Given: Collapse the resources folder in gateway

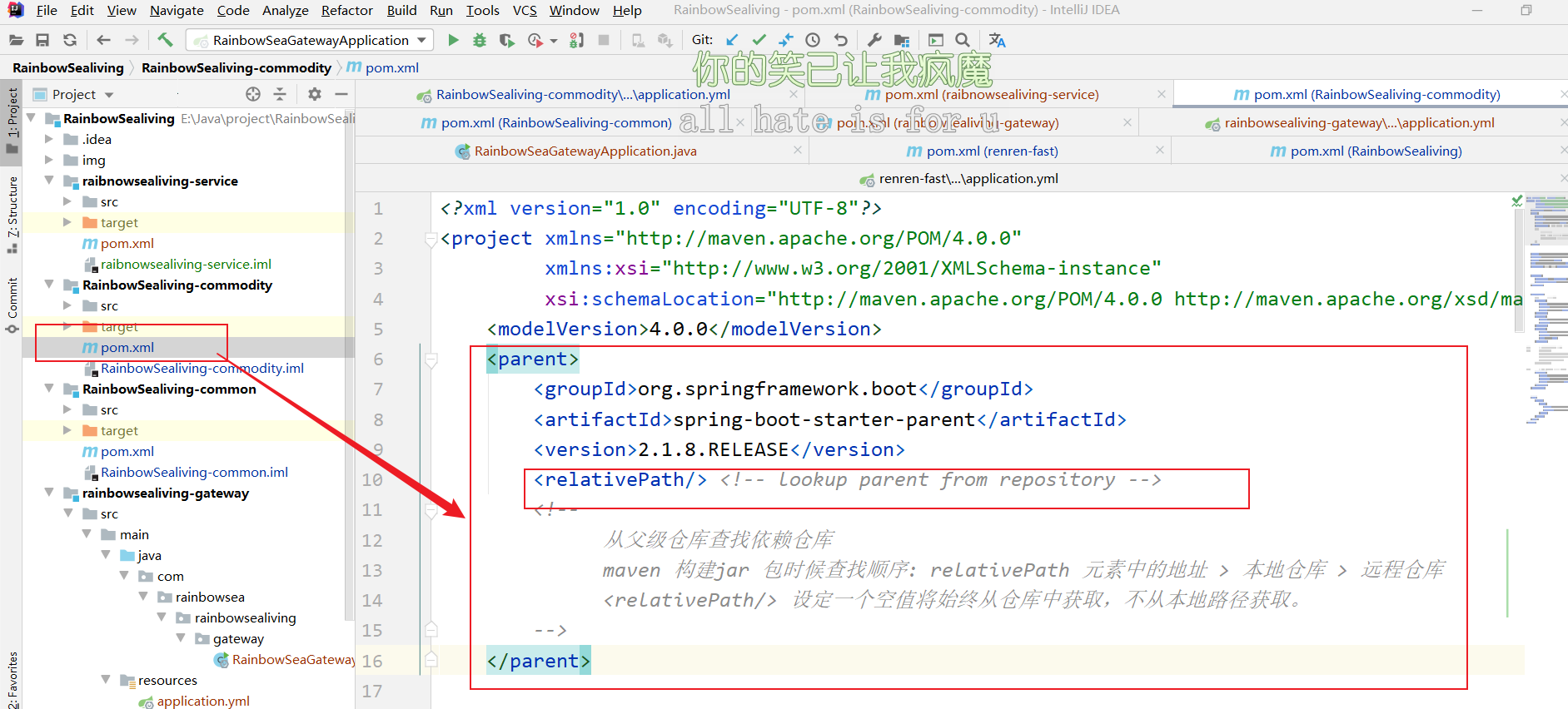Looking at the screenshot, I should coord(106,680).
